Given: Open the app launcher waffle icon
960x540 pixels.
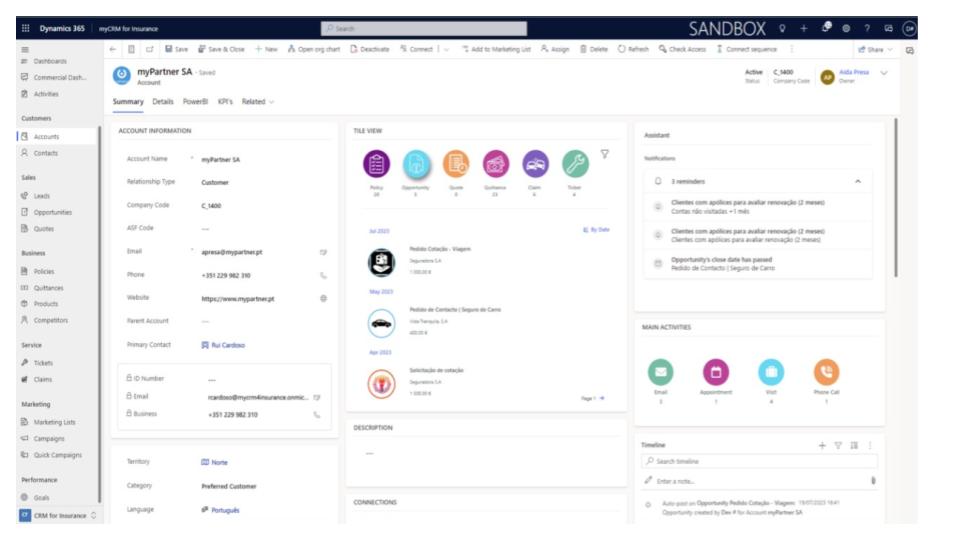Looking at the screenshot, I should coord(25,28).
